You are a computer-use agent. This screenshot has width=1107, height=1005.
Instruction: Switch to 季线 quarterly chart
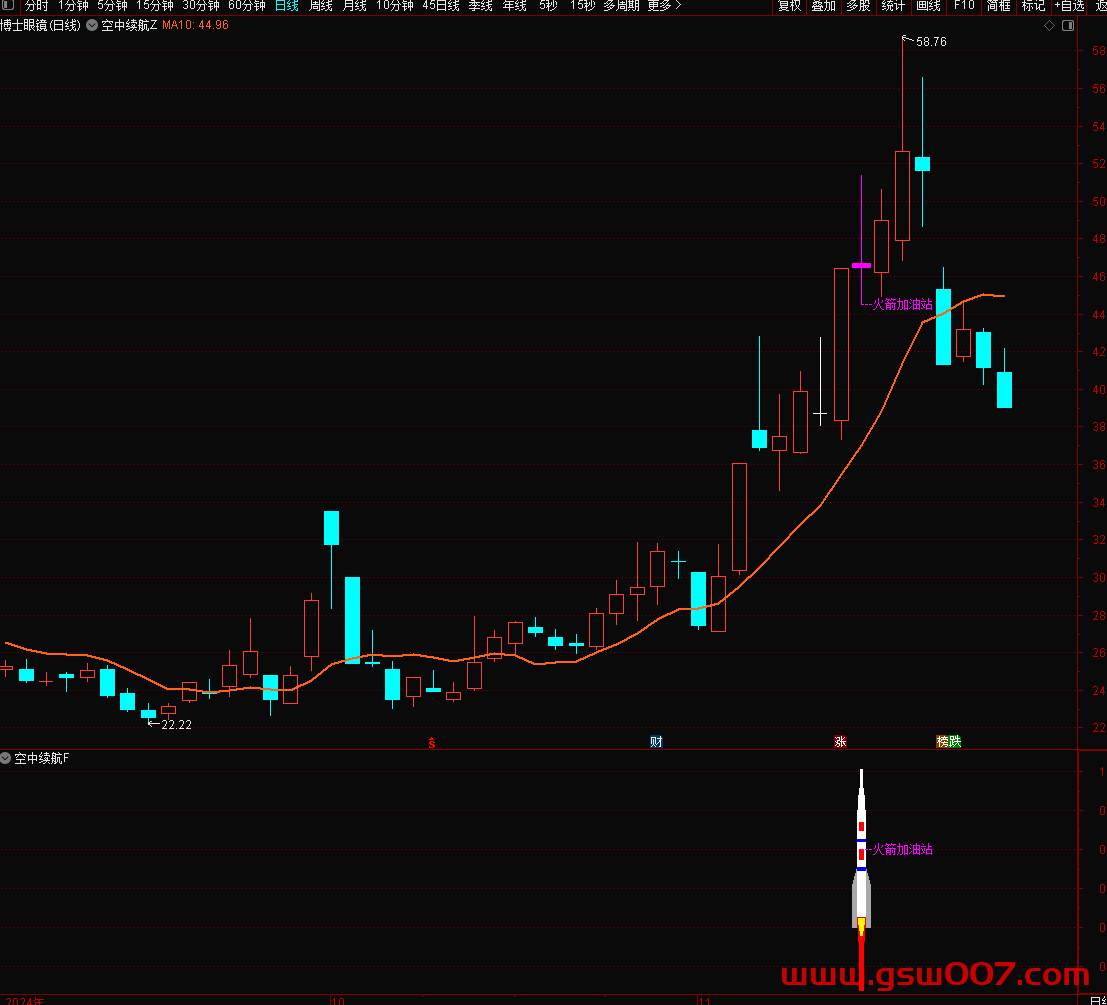(480, 6)
